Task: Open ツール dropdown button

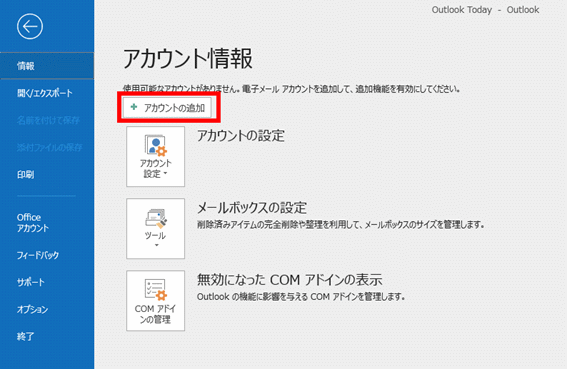Action: point(155,228)
